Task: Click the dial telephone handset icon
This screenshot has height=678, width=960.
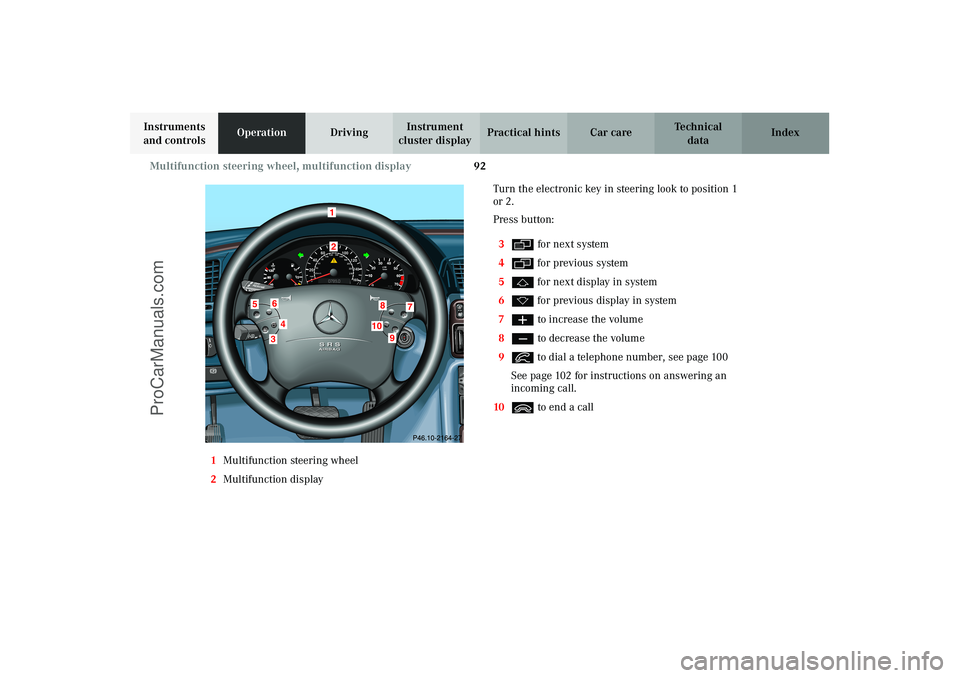Action: (x=522, y=358)
